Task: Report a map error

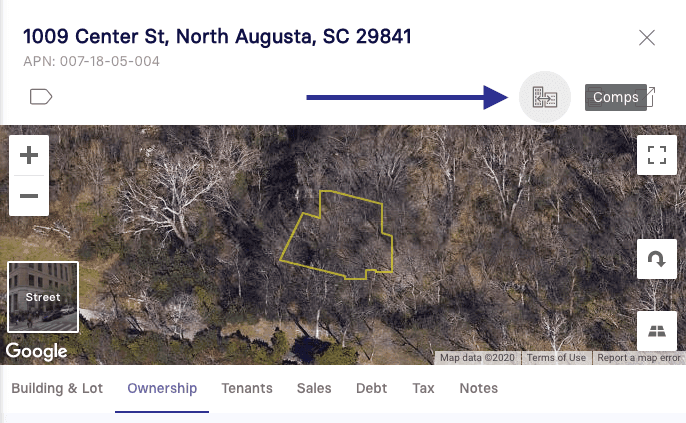Action: point(639,358)
